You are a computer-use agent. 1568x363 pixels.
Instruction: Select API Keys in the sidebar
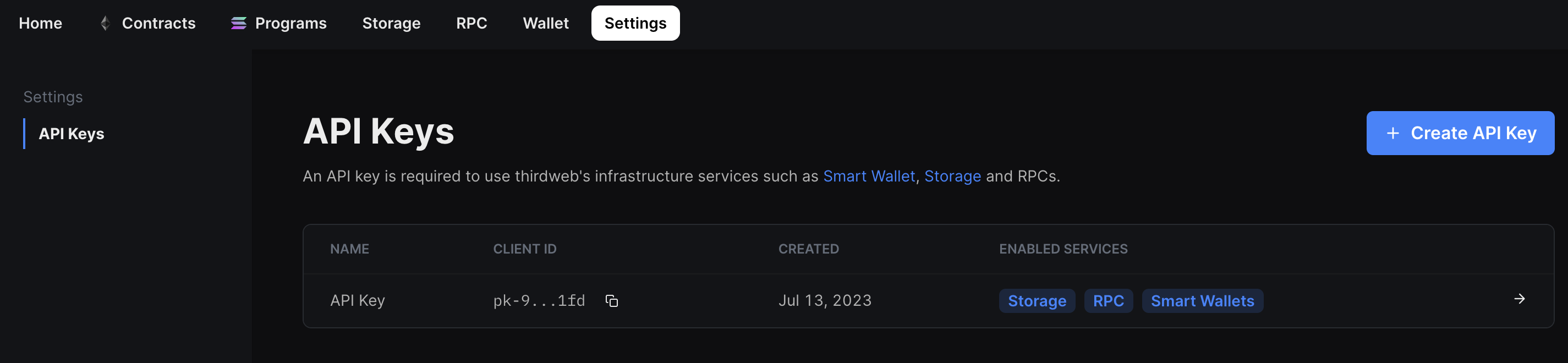click(x=71, y=134)
